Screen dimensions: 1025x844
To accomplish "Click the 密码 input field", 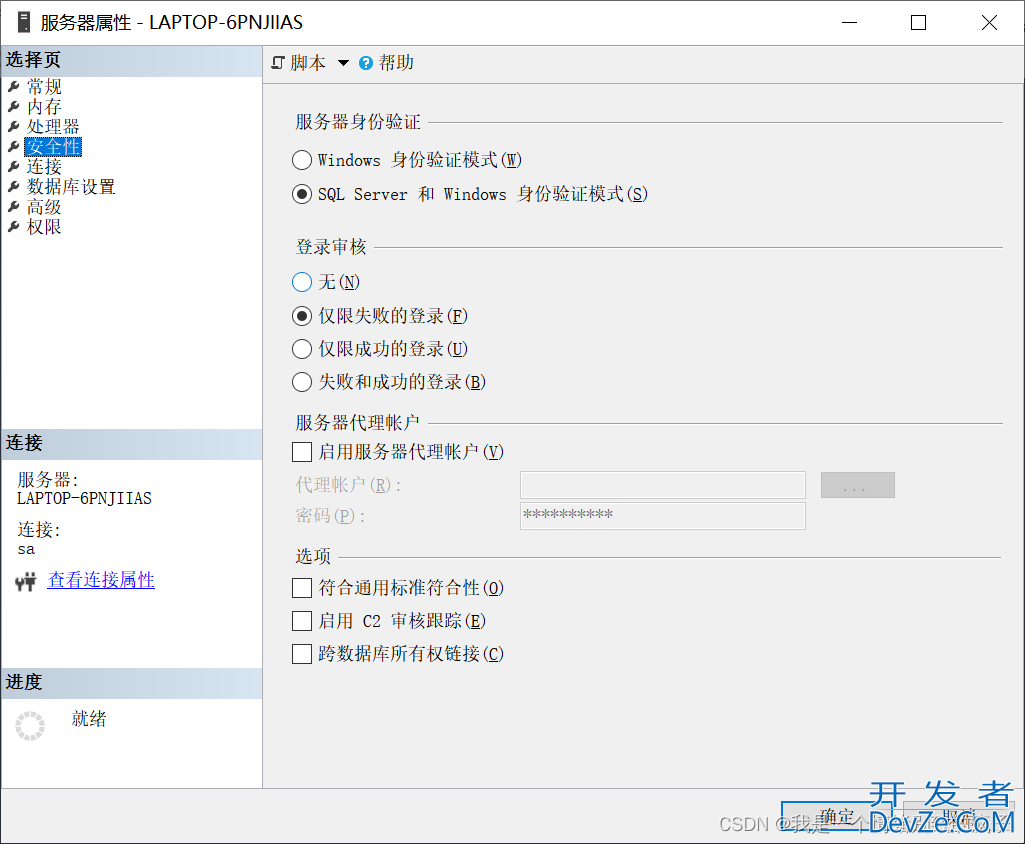I will tap(663, 516).
